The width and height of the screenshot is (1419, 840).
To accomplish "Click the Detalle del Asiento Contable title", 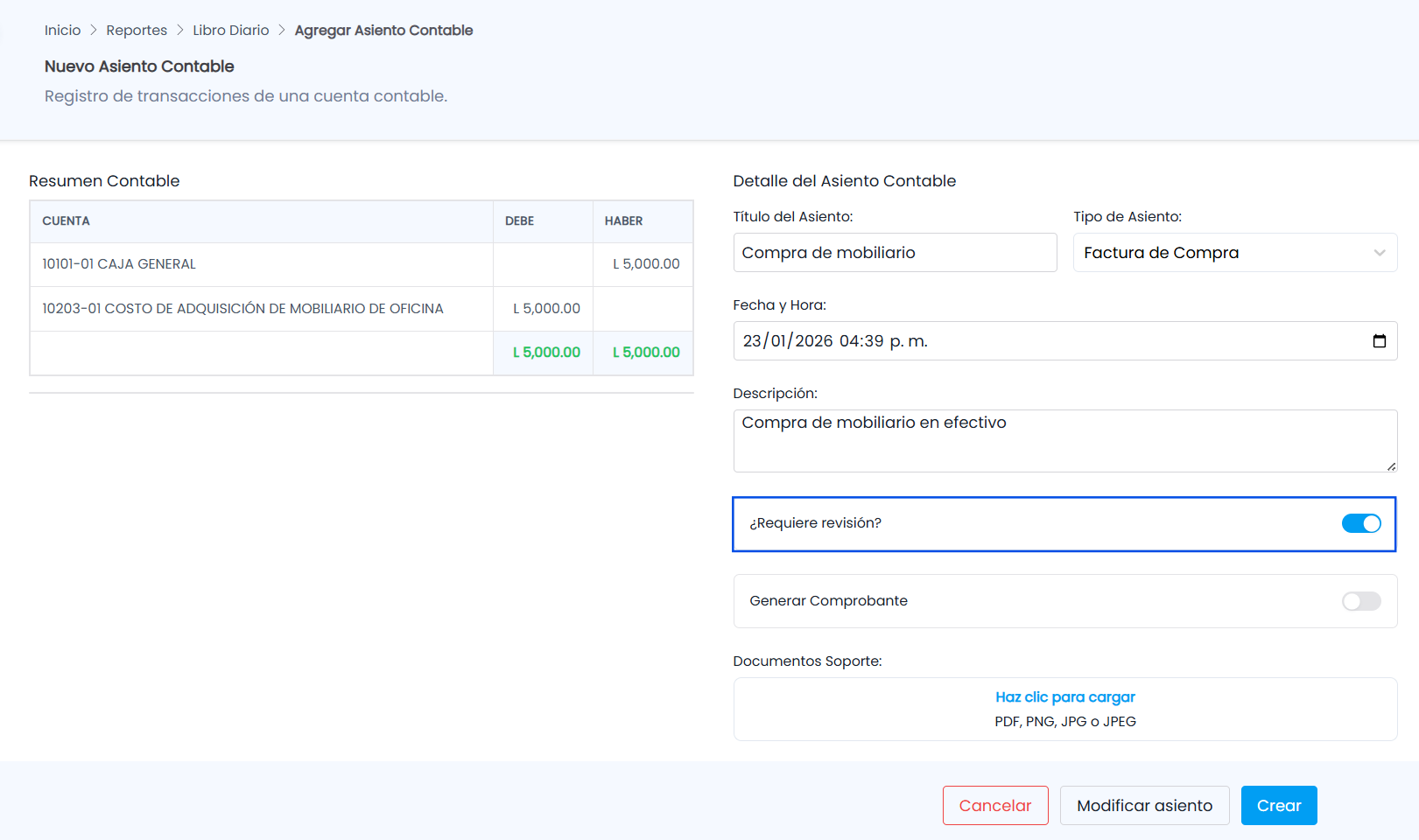I will (x=845, y=181).
